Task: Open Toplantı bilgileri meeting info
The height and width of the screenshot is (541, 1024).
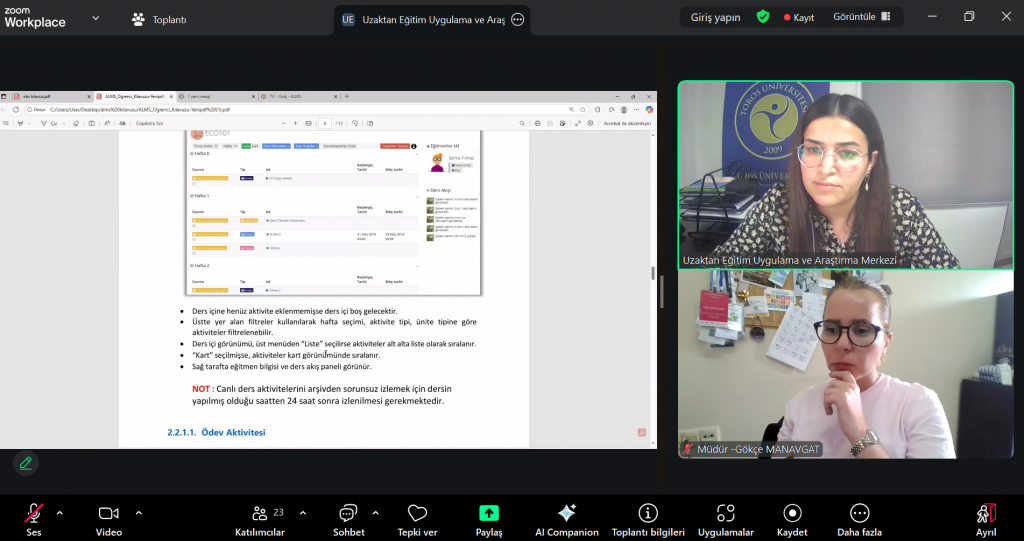Action: (648, 514)
